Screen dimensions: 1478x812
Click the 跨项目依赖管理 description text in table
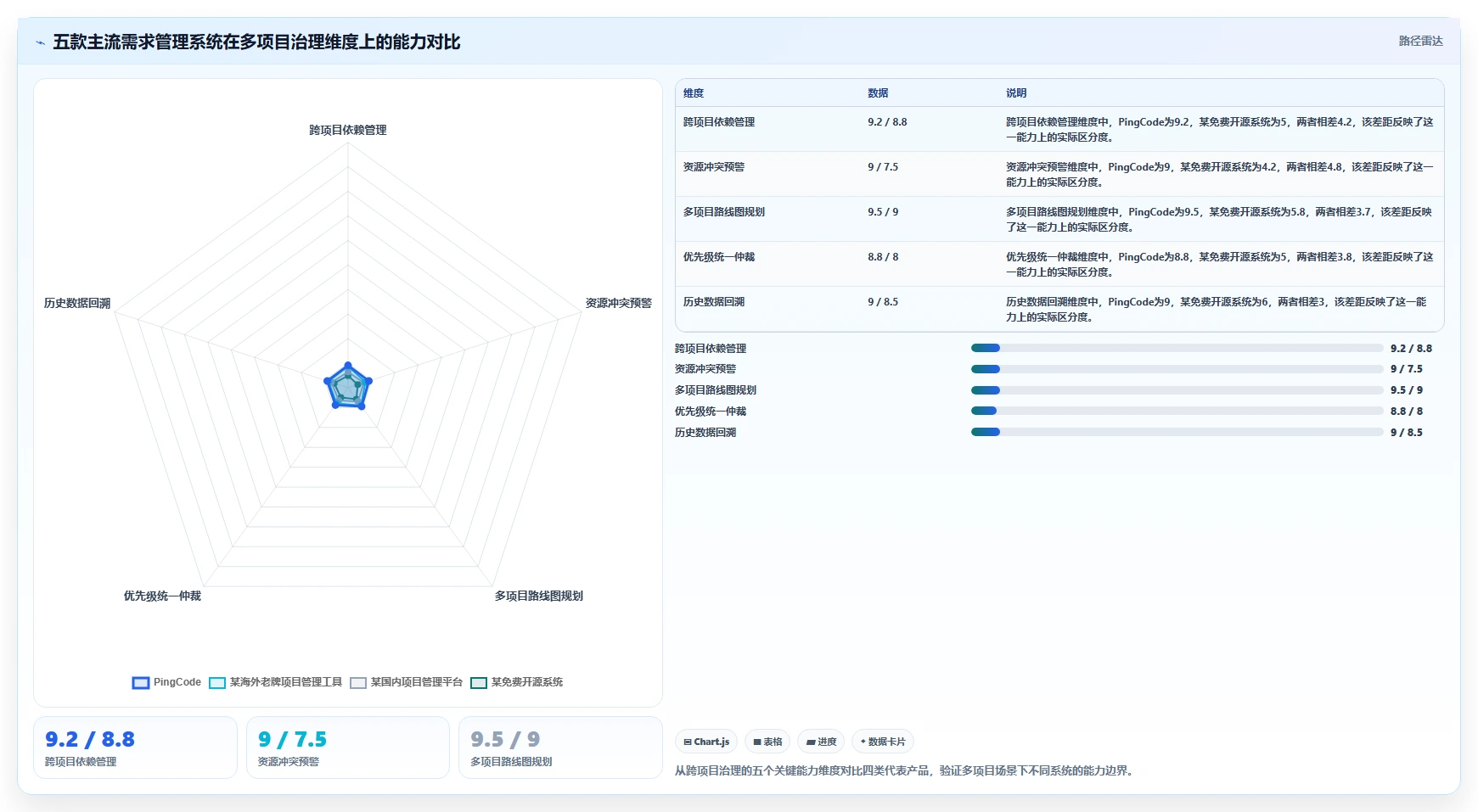coord(1220,130)
